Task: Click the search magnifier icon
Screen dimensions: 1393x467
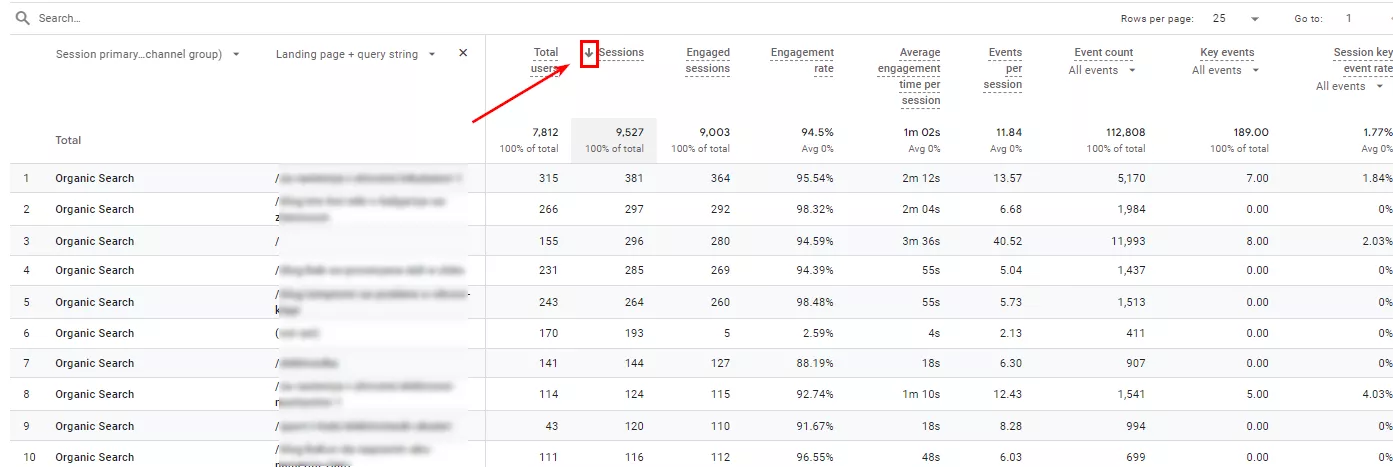Action: coord(22,18)
